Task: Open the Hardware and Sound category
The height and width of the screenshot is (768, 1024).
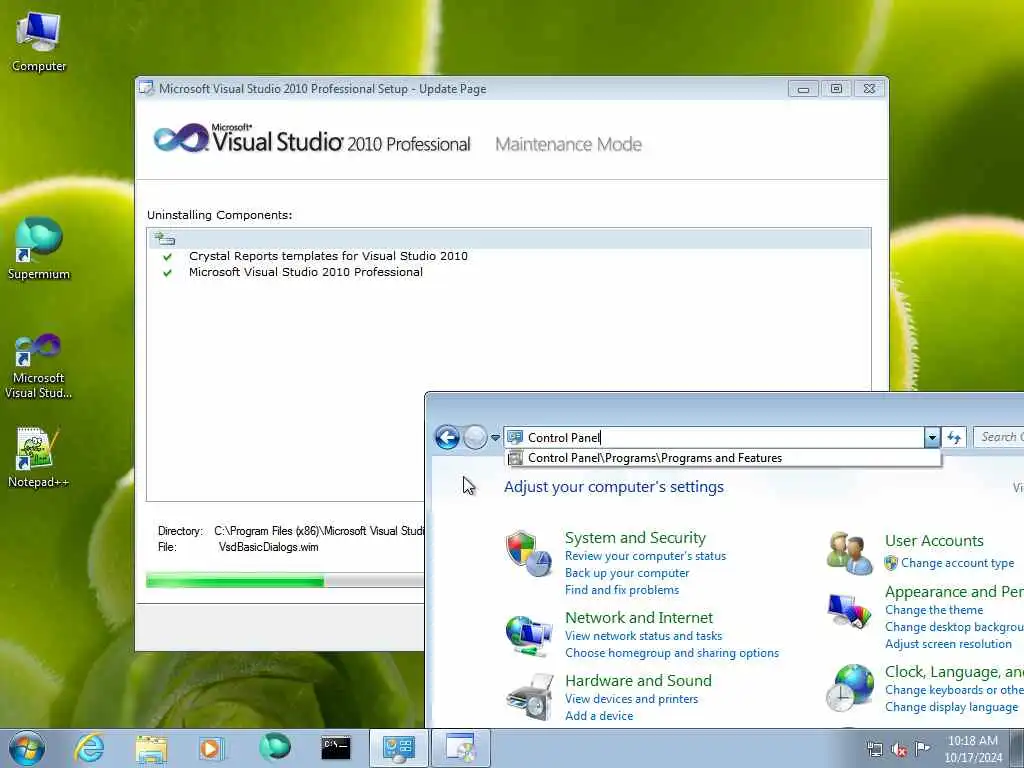Action: [638, 680]
